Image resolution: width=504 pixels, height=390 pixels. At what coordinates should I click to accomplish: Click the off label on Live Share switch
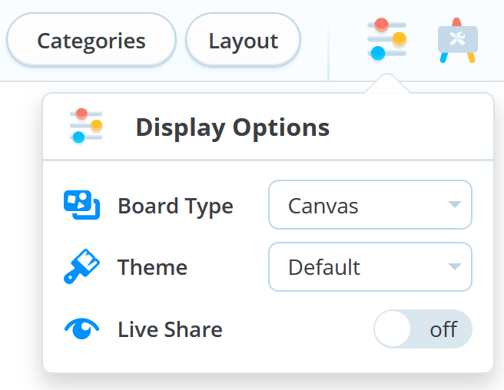coord(443,330)
